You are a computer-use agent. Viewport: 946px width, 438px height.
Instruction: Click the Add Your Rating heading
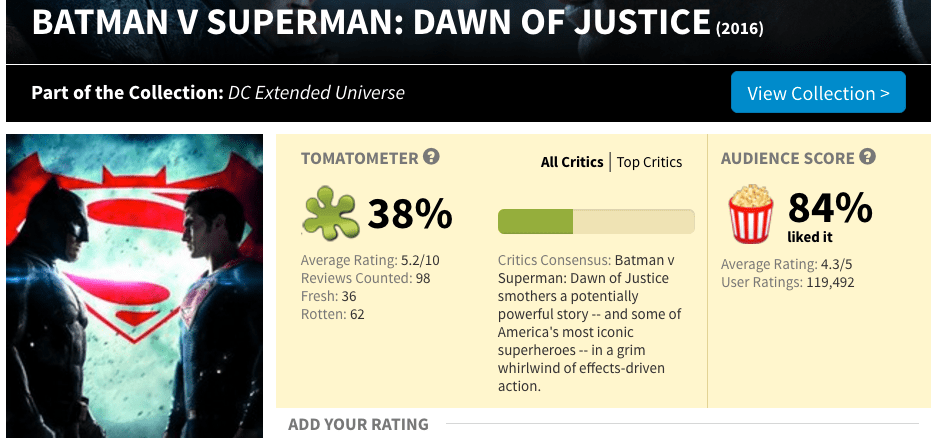pos(358,424)
